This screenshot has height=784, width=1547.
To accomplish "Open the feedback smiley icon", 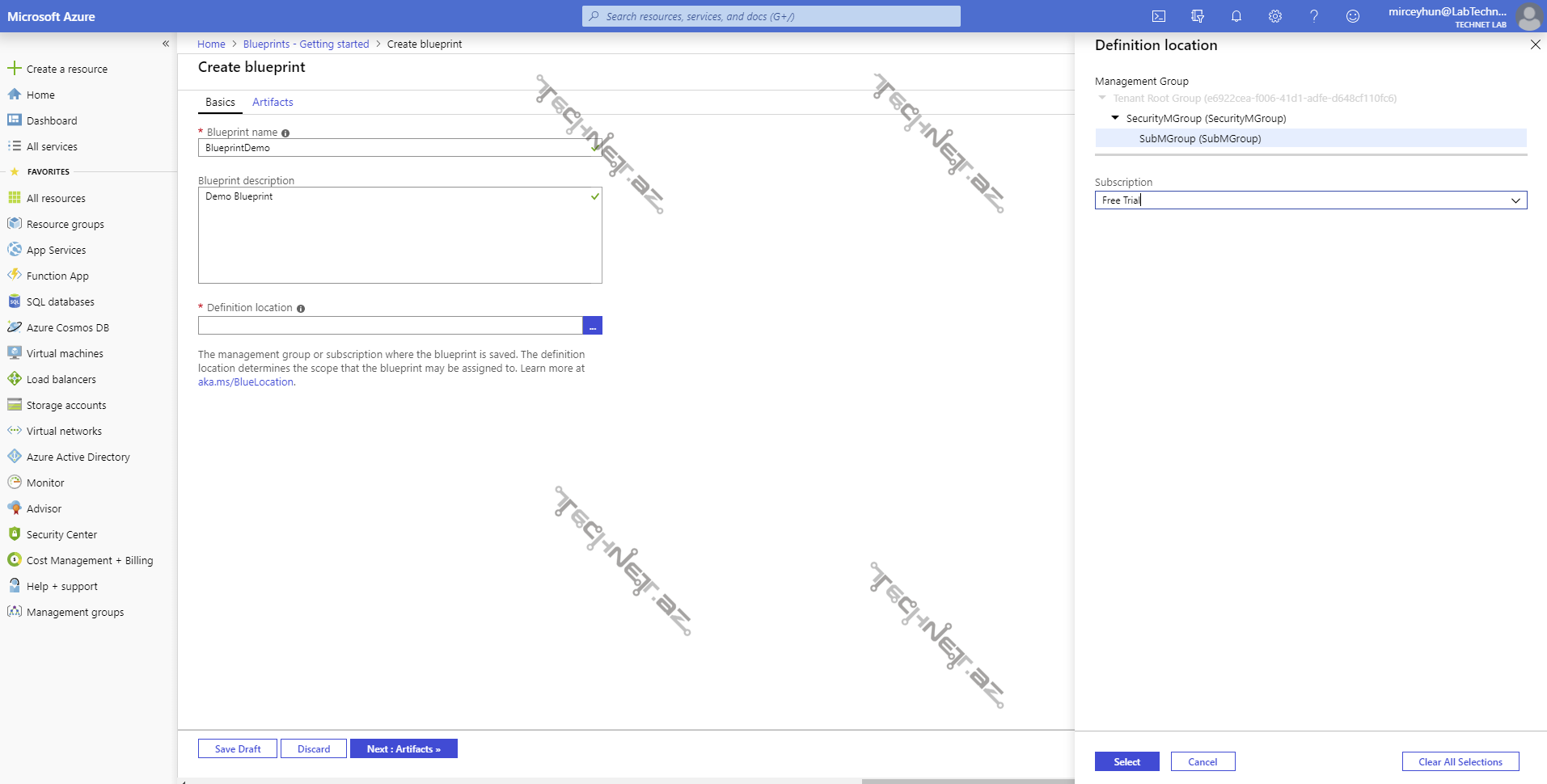I will coord(1352,16).
